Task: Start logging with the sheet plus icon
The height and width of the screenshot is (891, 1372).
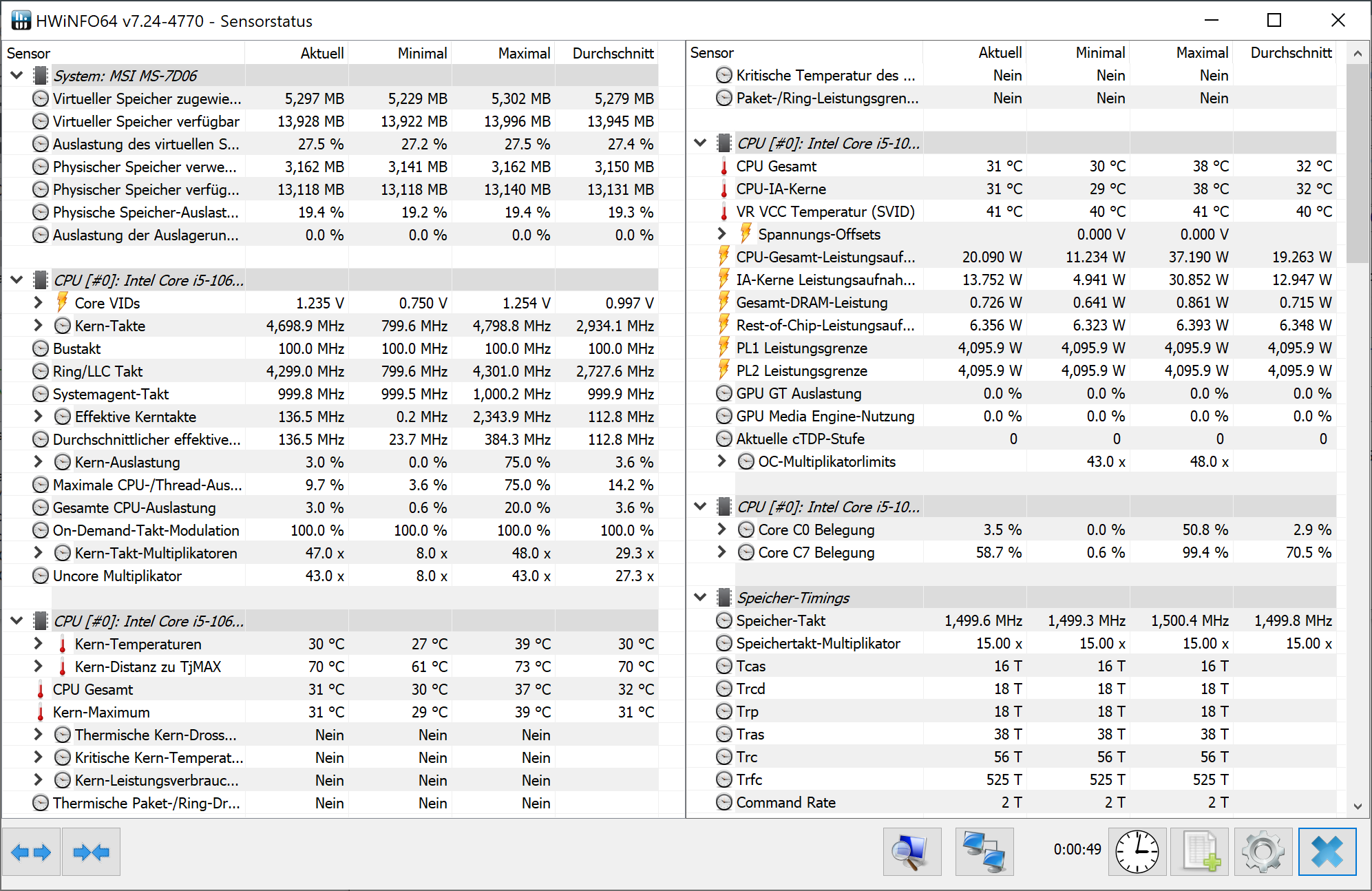Action: click(1200, 852)
